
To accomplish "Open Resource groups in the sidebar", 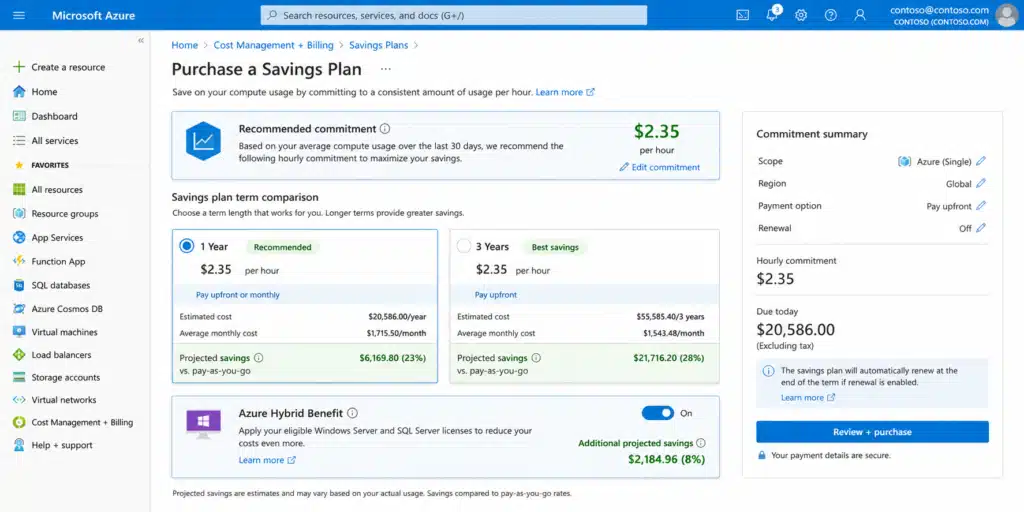I will [65, 214].
